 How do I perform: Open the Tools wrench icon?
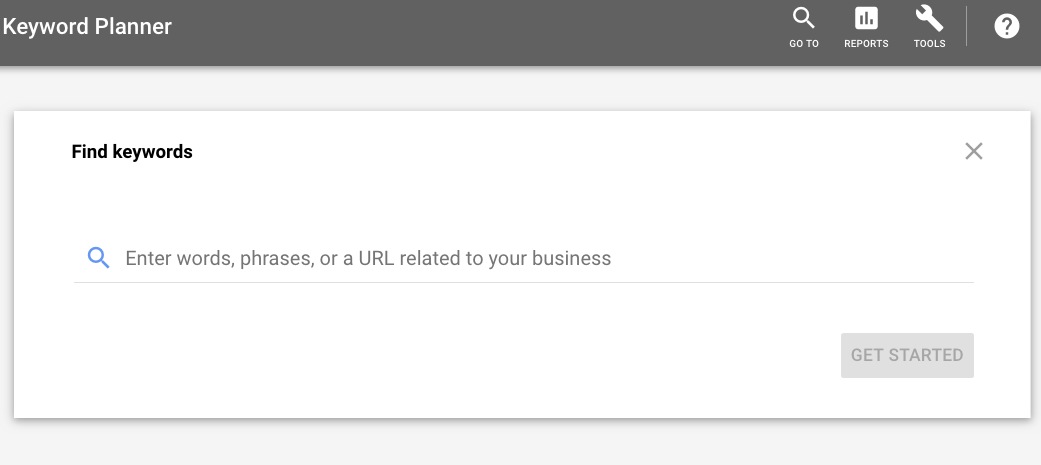(929, 19)
